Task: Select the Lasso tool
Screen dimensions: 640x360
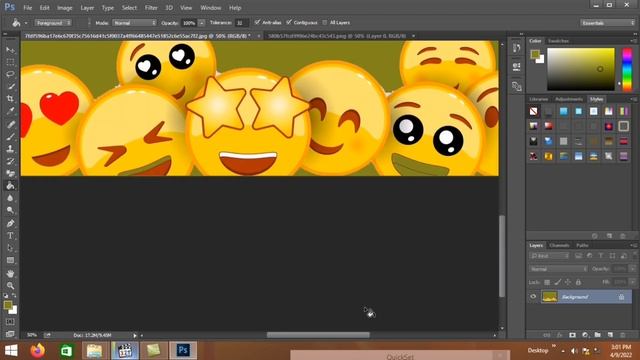Action: (10, 74)
